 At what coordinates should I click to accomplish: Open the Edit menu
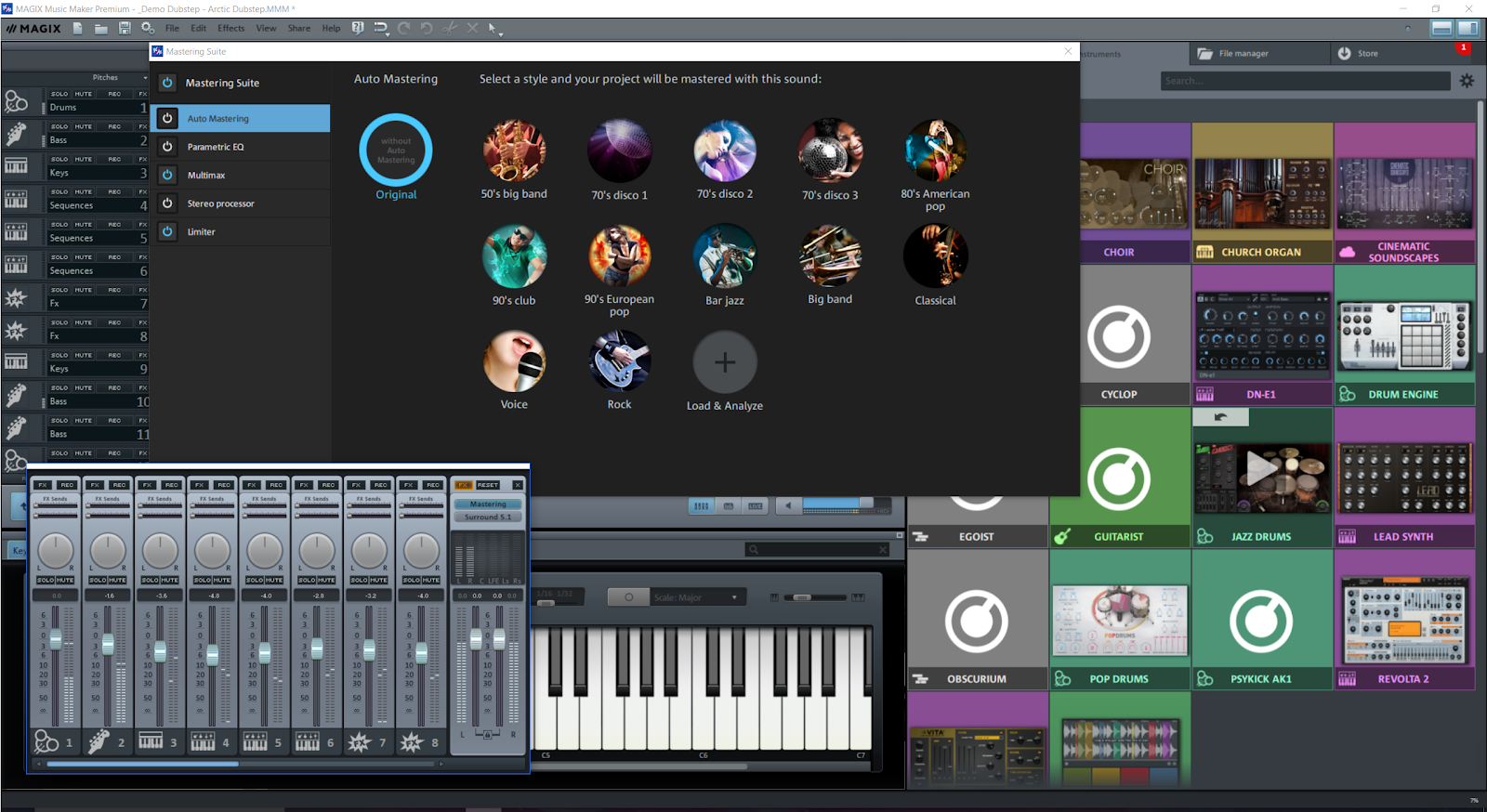tap(199, 29)
